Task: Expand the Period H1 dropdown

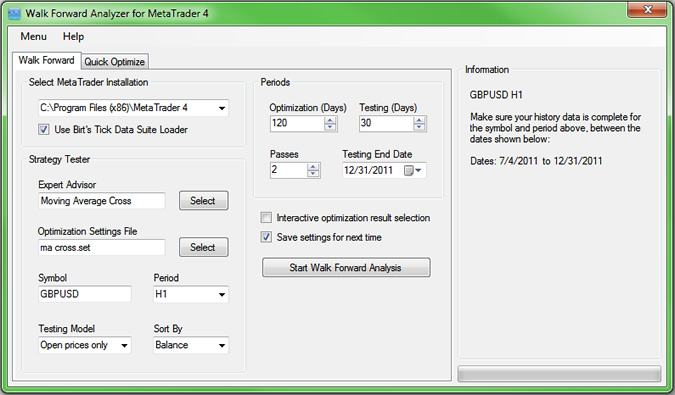Action: pyautogui.click(x=222, y=294)
